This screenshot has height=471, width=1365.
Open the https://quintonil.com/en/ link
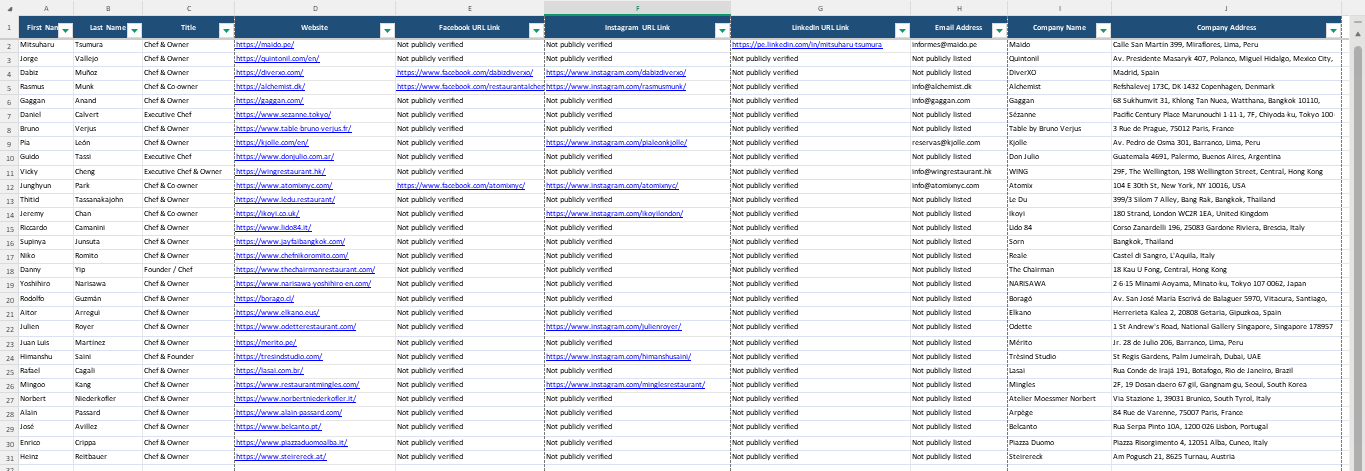point(277,59)
